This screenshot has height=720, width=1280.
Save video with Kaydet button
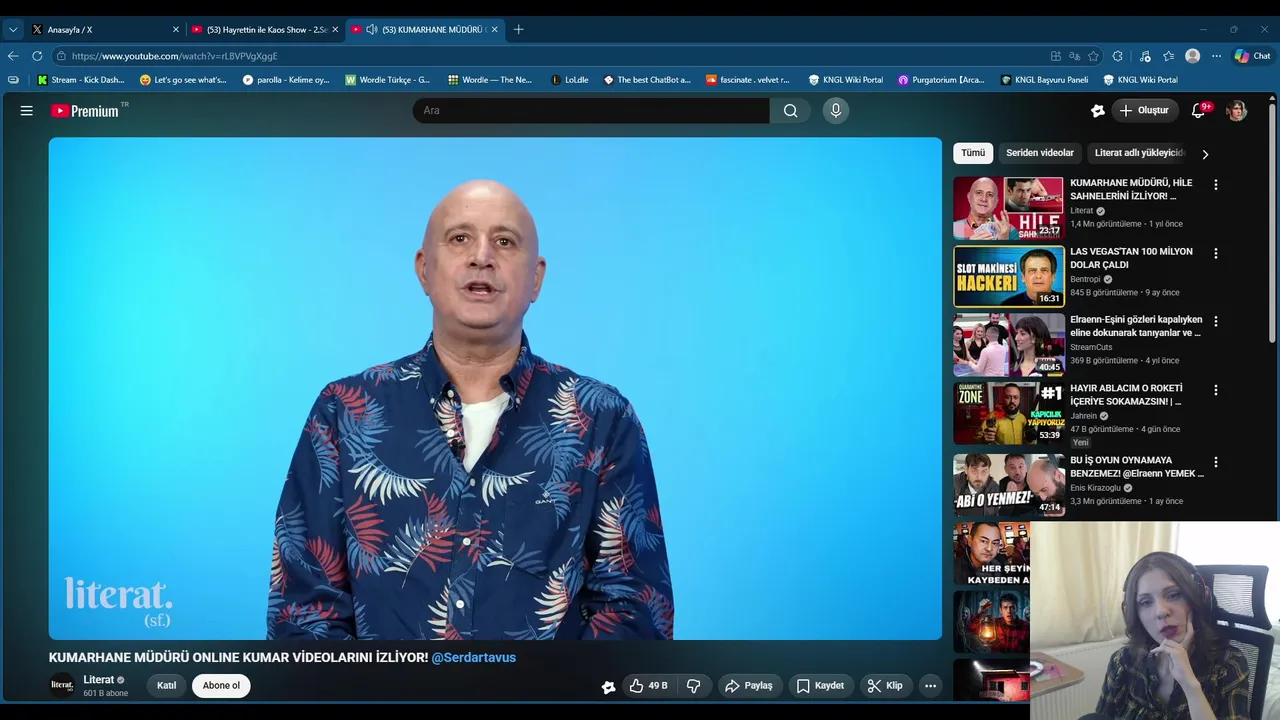820,685
